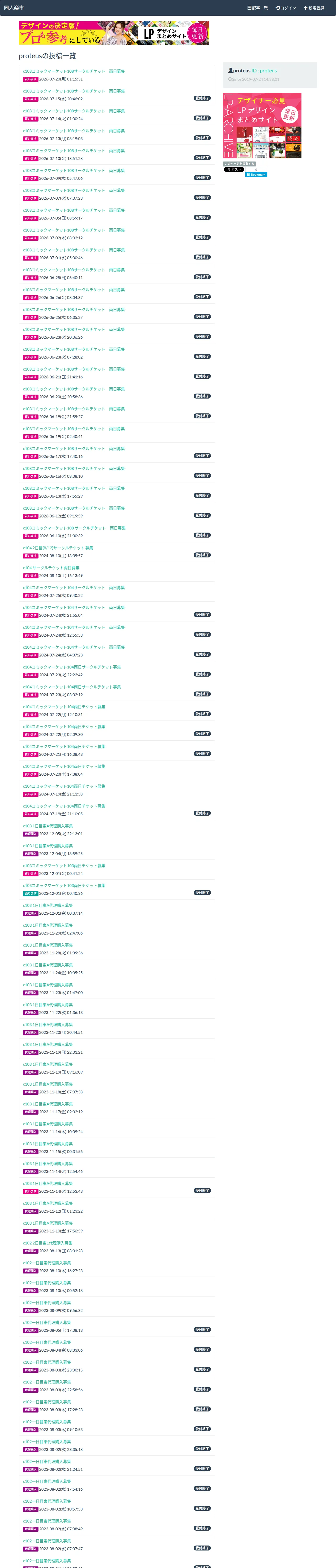Click the ログイン sign-in icon
Viewport: 336px width, 1568px height.
[x=277, y=8]
